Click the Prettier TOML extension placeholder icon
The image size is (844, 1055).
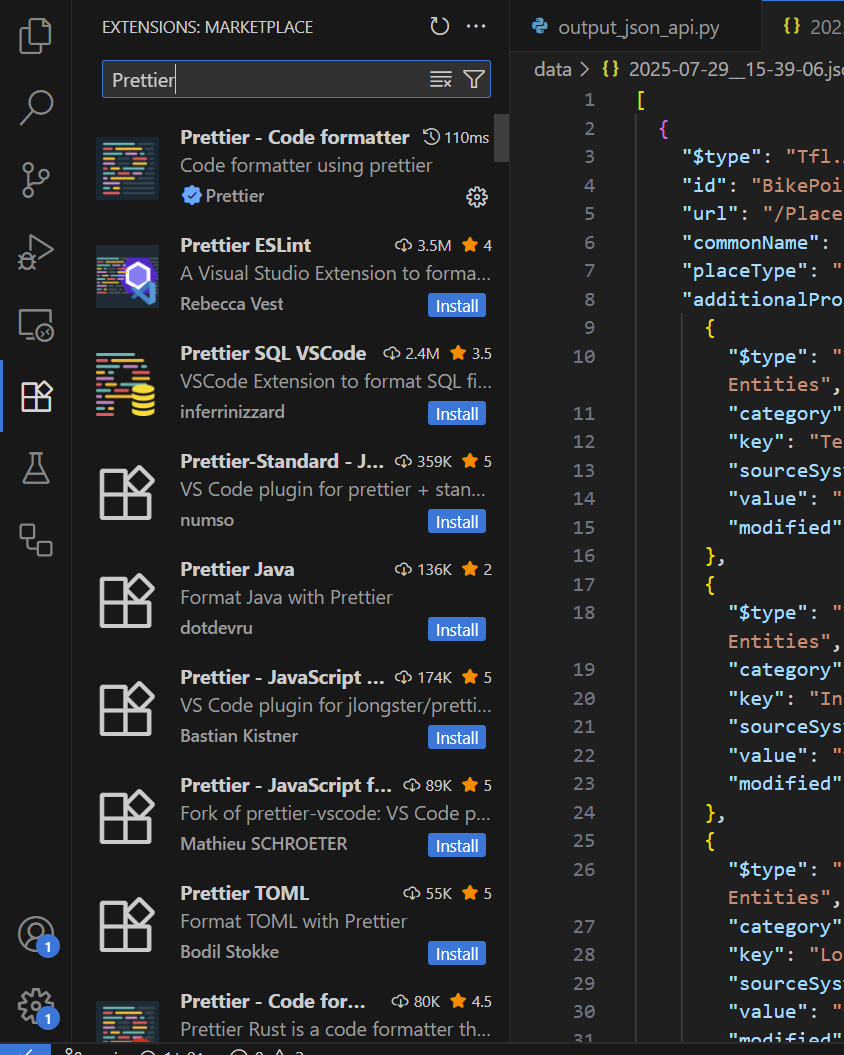point(127,924)
